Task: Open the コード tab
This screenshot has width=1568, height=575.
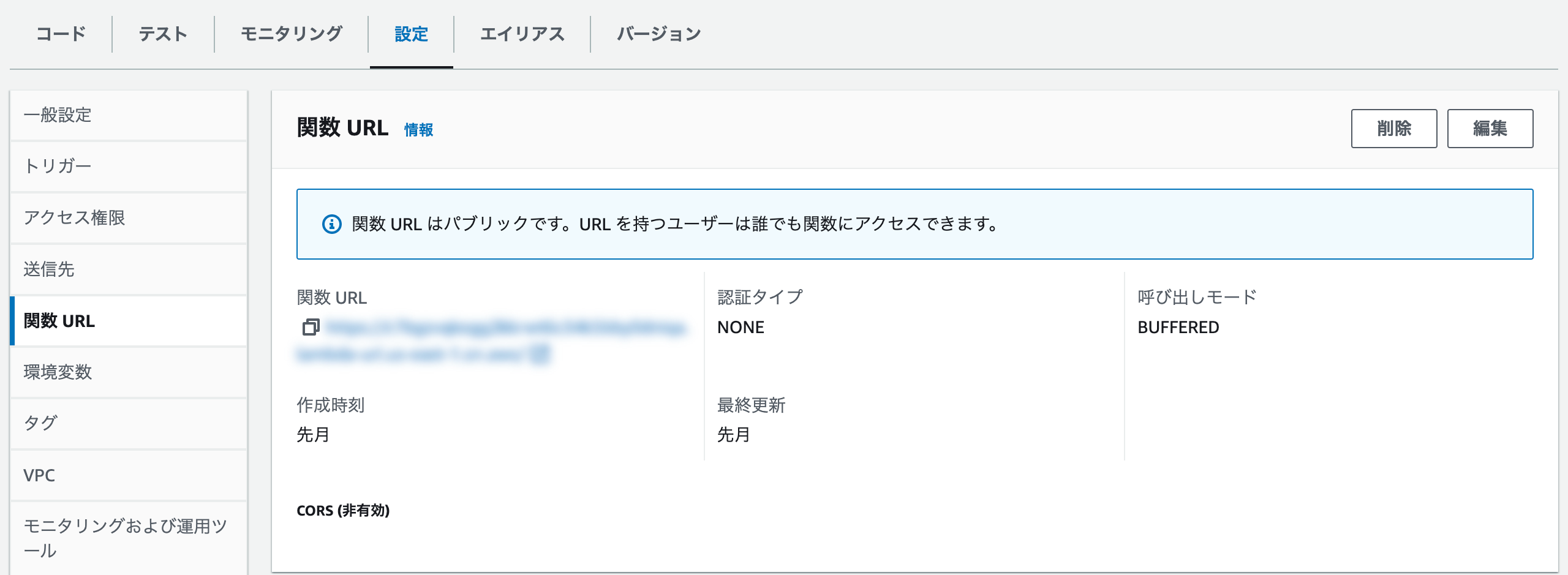Action: [x=61, y=34]
